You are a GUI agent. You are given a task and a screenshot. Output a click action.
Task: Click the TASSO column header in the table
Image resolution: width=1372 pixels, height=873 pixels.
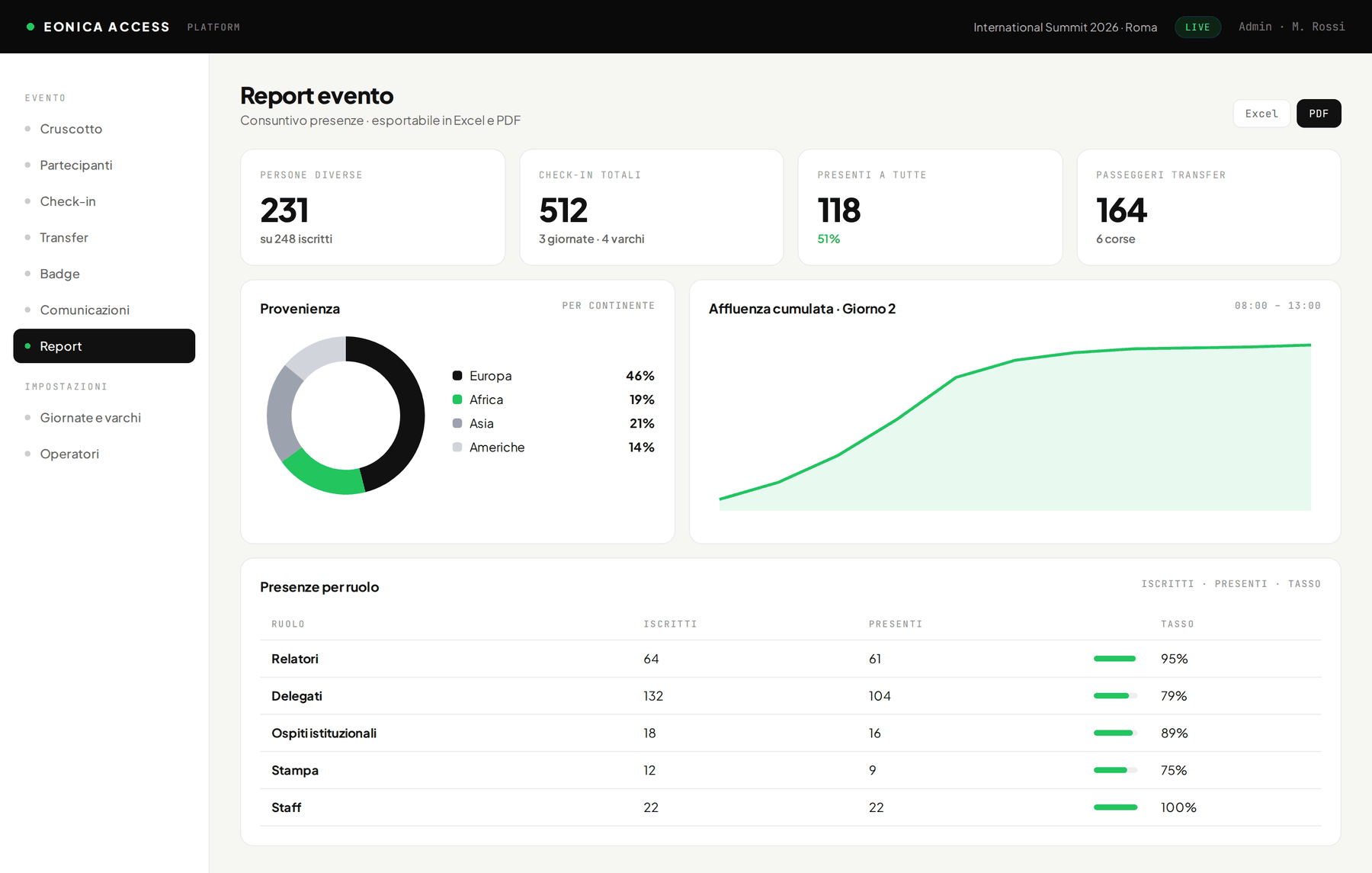pos(1178,624)
